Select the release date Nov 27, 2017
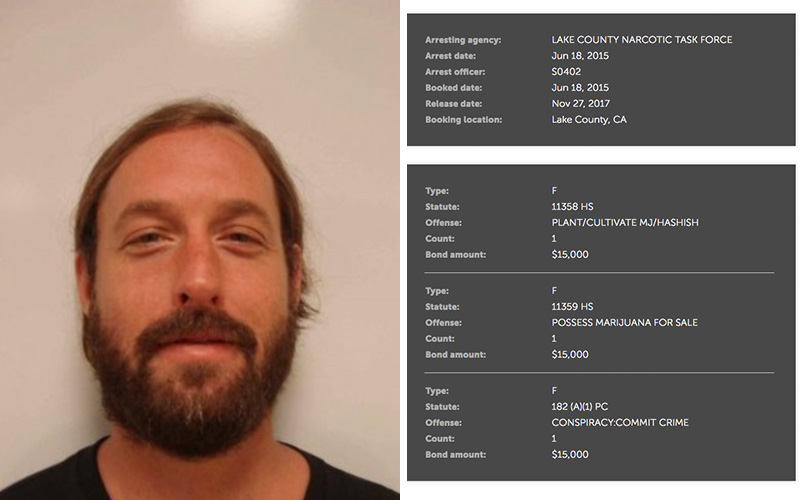The height and width of the screenshot is (500, 800). click(x=580, y=104)
